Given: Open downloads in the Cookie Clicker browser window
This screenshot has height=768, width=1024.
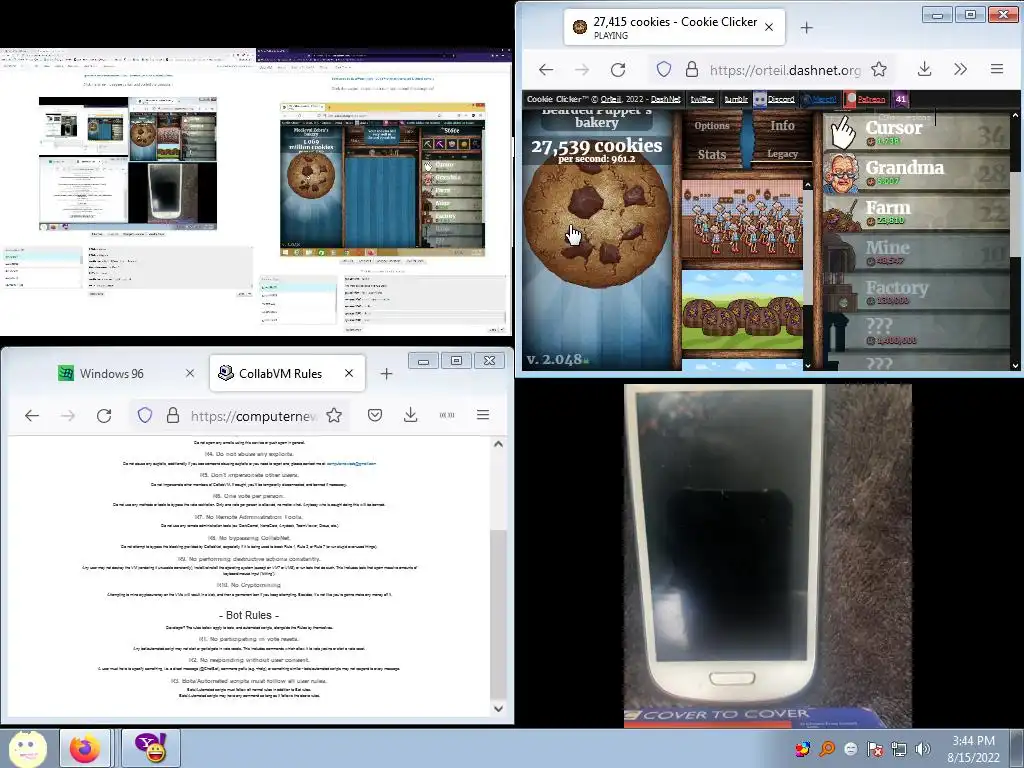Looking at the screenshot, I should pos(924,69).
